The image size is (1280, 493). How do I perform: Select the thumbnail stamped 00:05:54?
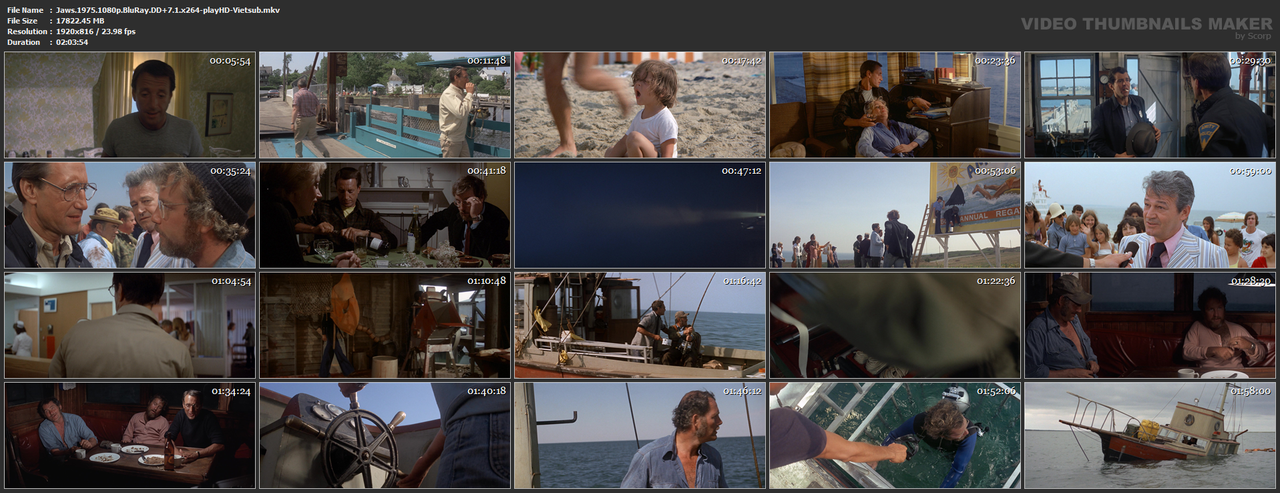pyautogui.click(x=130, y=105)
